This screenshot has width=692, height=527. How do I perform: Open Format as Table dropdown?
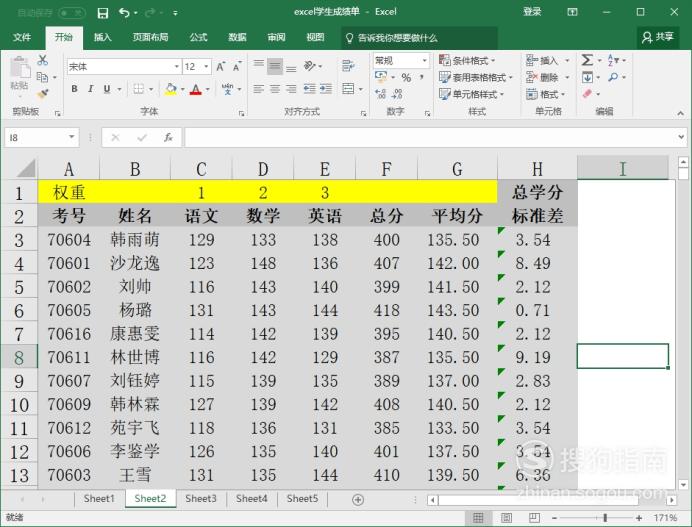(x=475, y=78)
